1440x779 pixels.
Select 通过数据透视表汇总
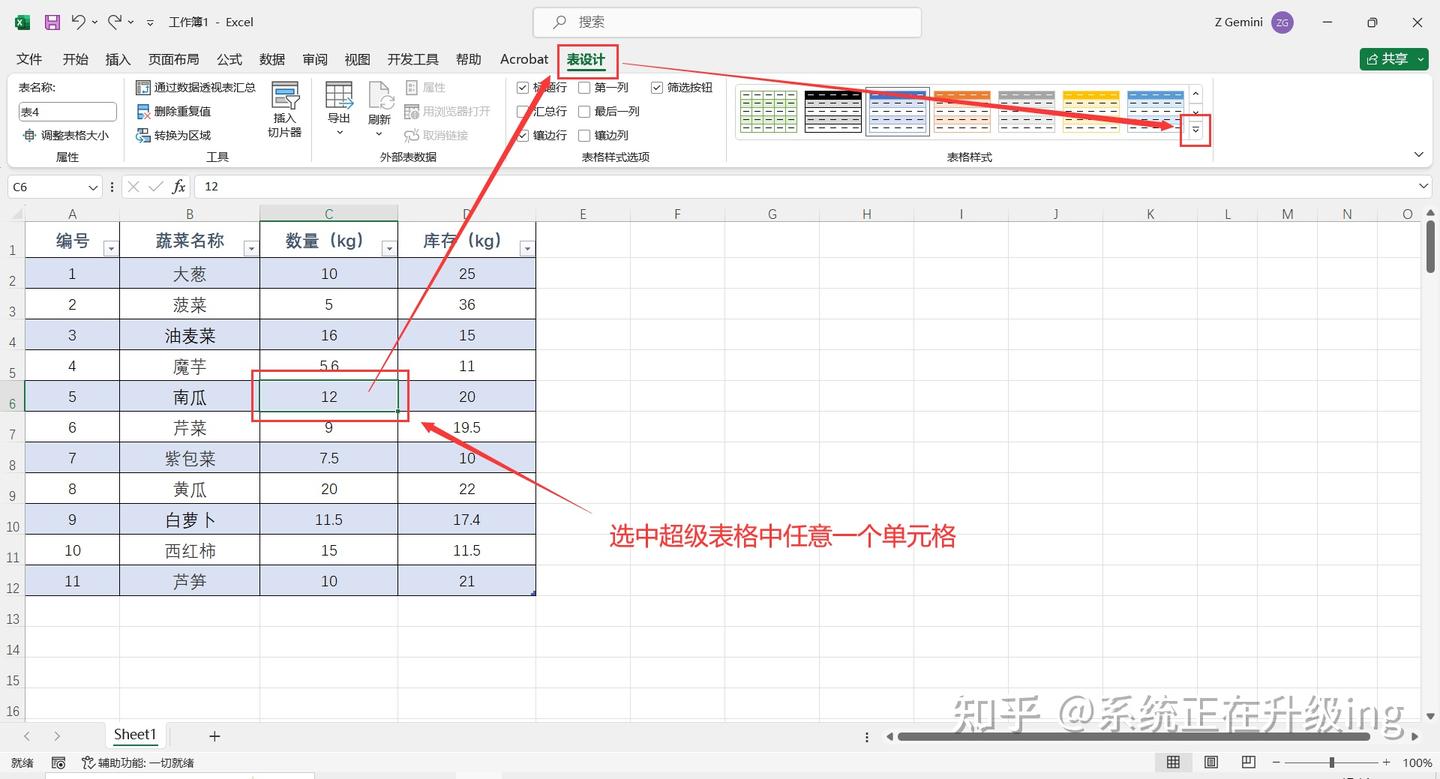[x=203, y=88]
